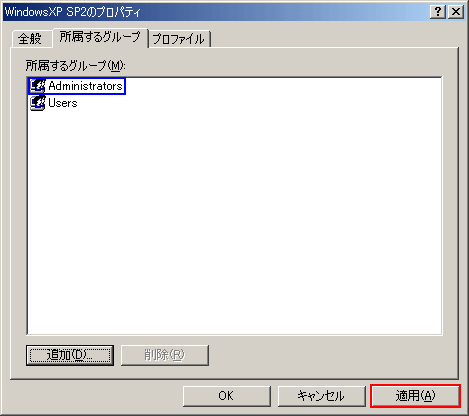The height and width of the screenshot is (416, 469).
Task: Confirm changes with the OK button
Action: (x=226, y=396)
